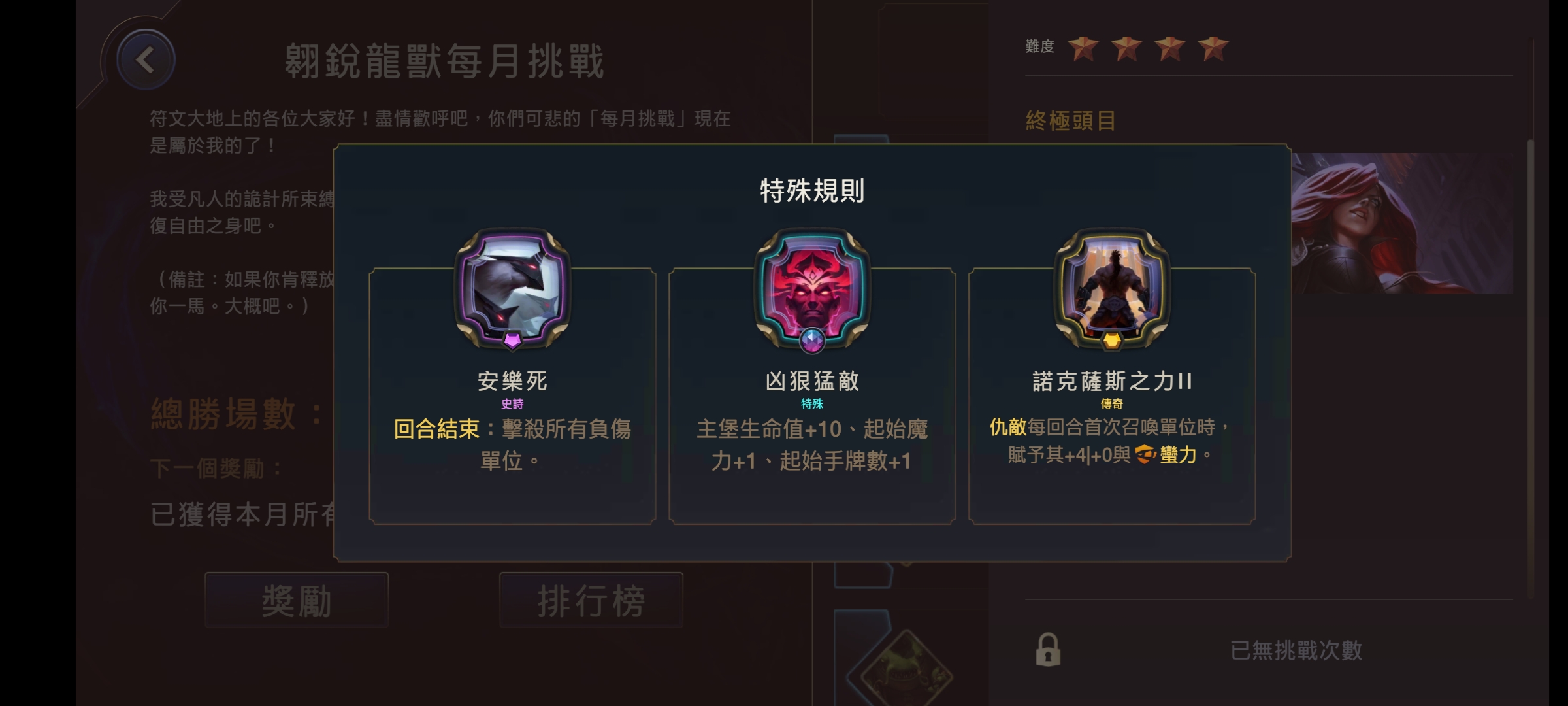The image size is (1568, 706).
Task: Open the 排行榜 leaderboard button
Action: click(591, 600)
